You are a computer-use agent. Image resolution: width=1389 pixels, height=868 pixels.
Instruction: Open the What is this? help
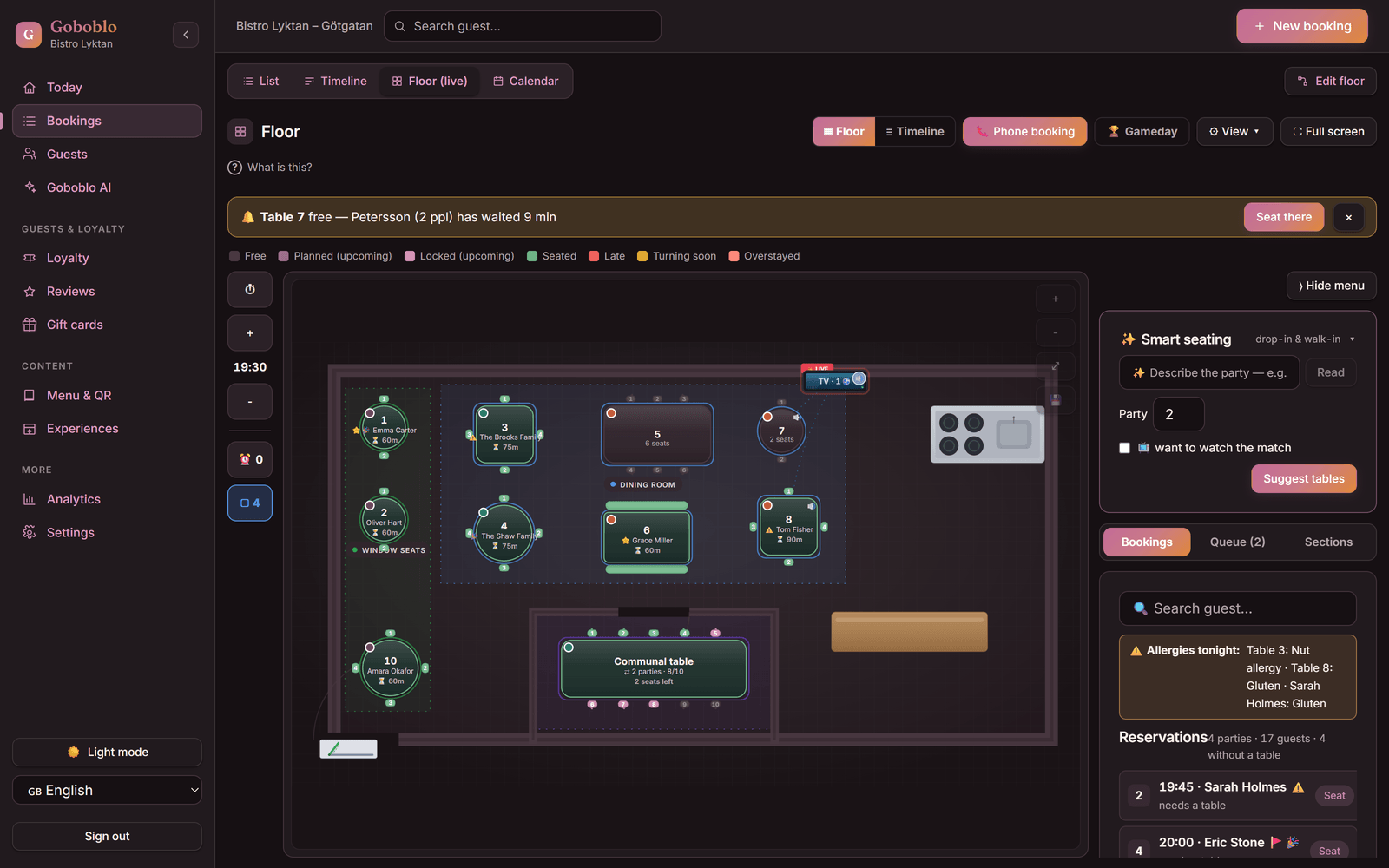click(270, 168)
